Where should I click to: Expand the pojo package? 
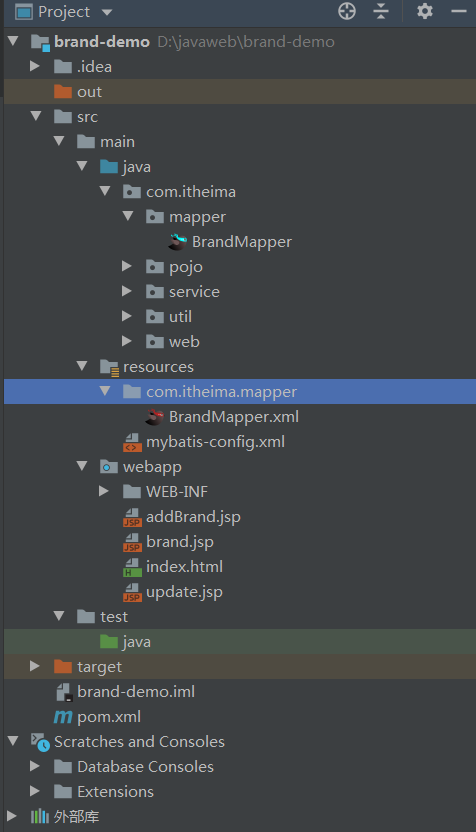(x=127, y=266)
